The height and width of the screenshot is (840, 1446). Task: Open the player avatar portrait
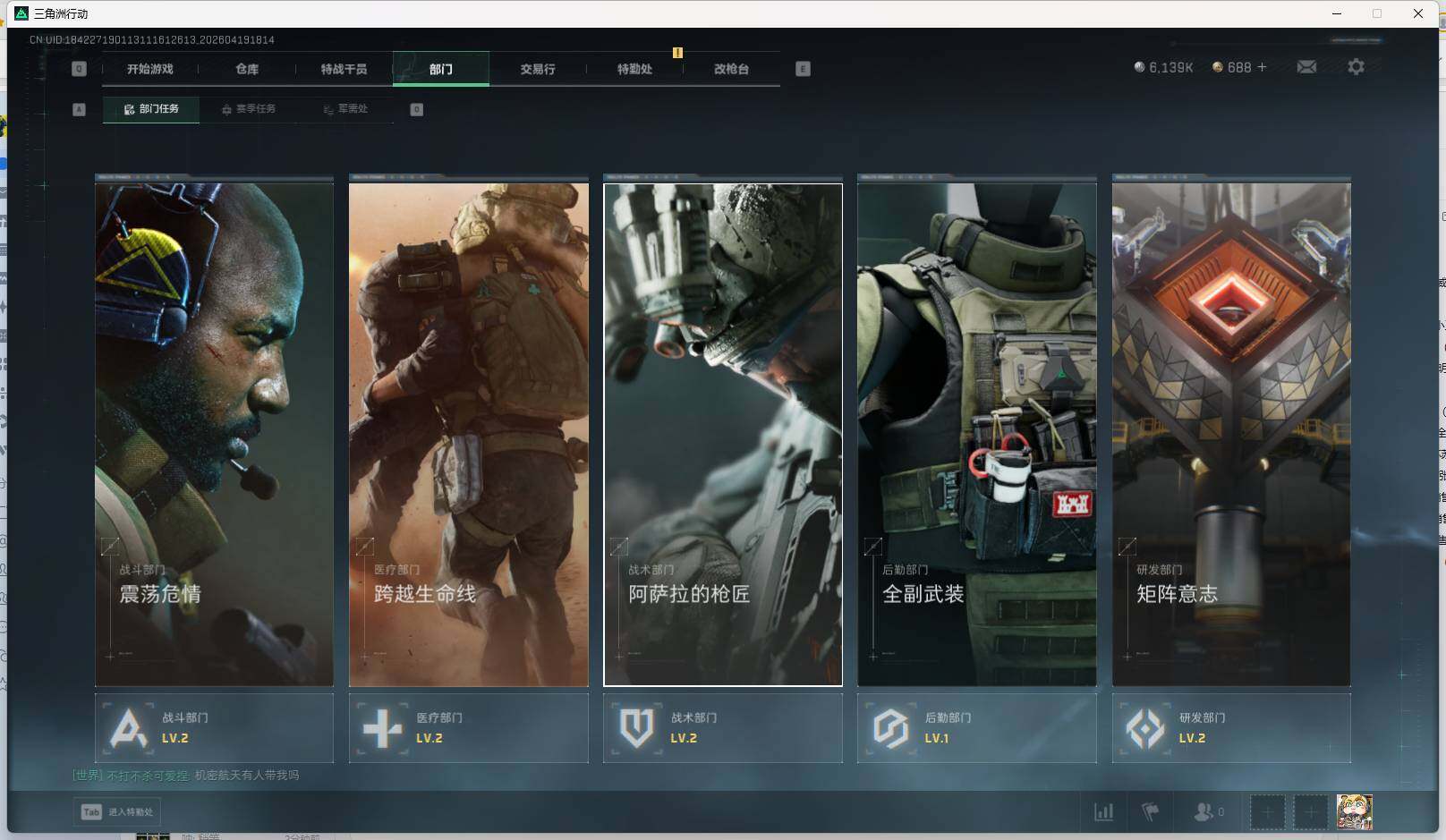click(x=1354, y=812)
